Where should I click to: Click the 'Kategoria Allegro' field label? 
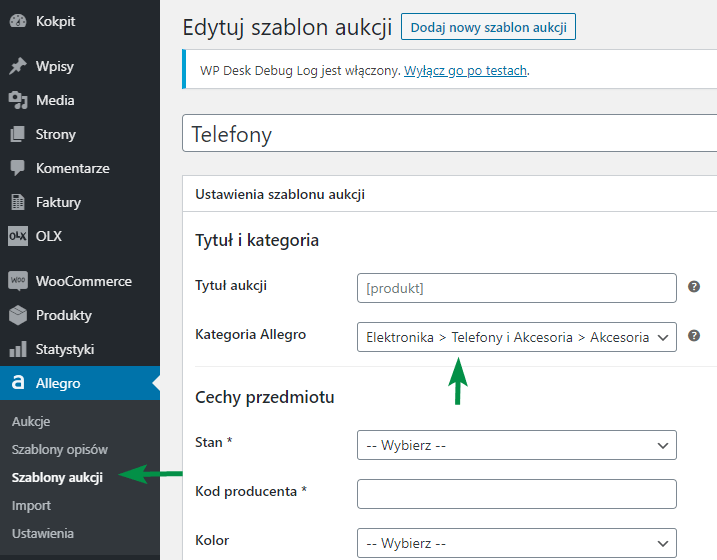(251, 335)
